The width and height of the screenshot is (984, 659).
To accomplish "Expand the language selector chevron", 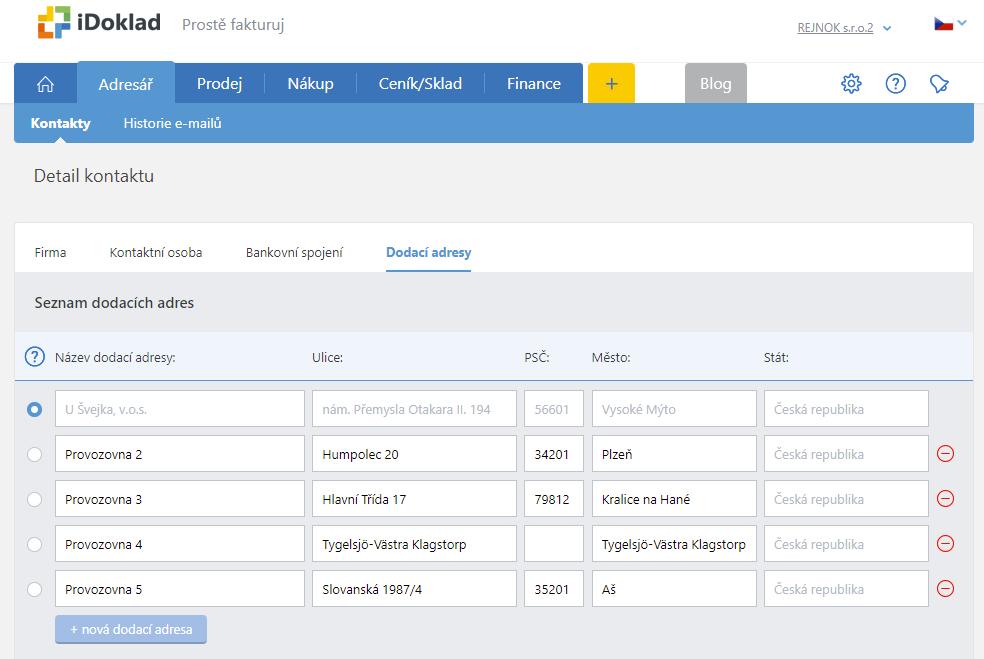I will click(962, 23).
